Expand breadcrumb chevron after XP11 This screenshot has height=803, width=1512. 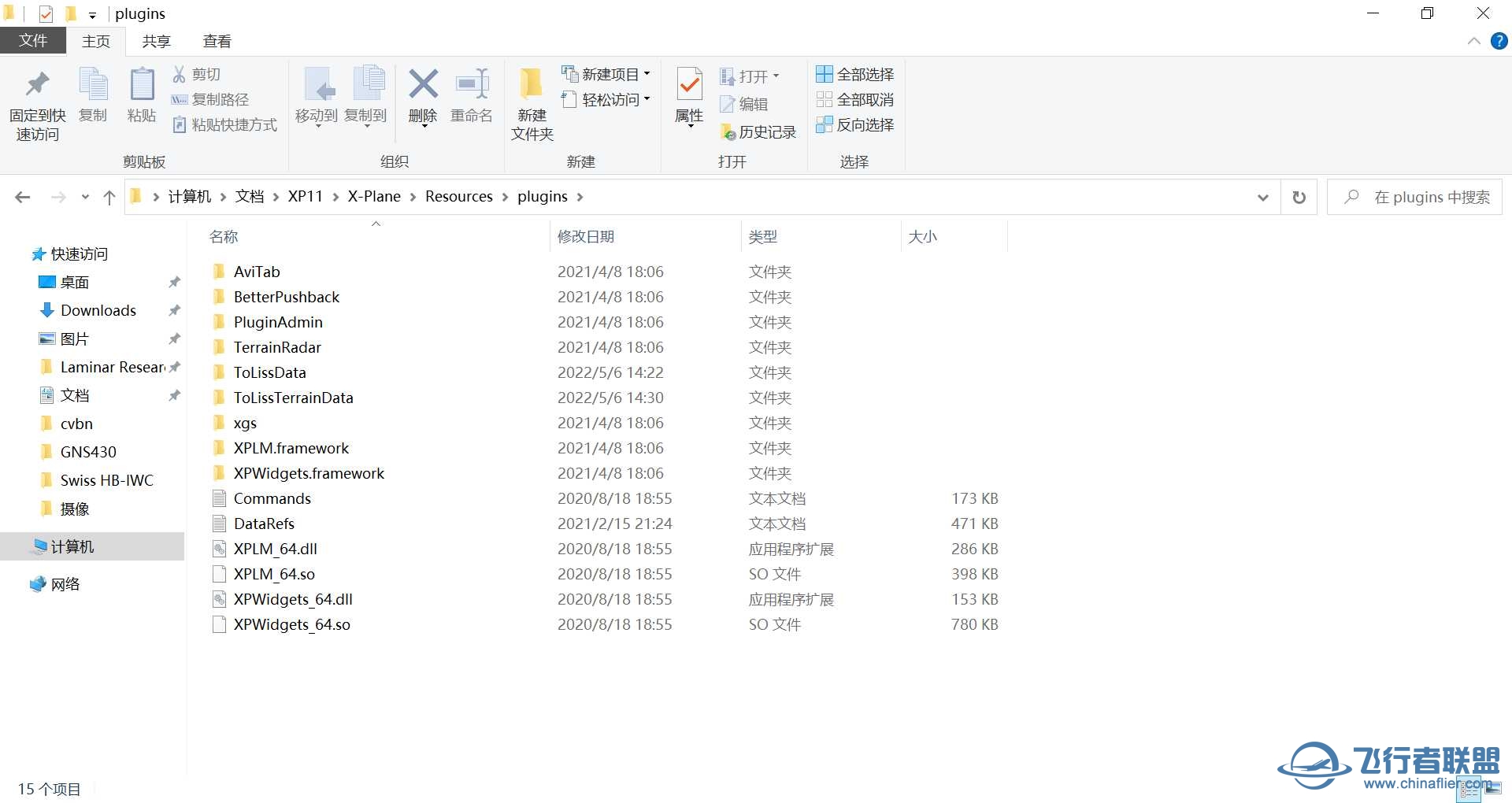point(335,197)
